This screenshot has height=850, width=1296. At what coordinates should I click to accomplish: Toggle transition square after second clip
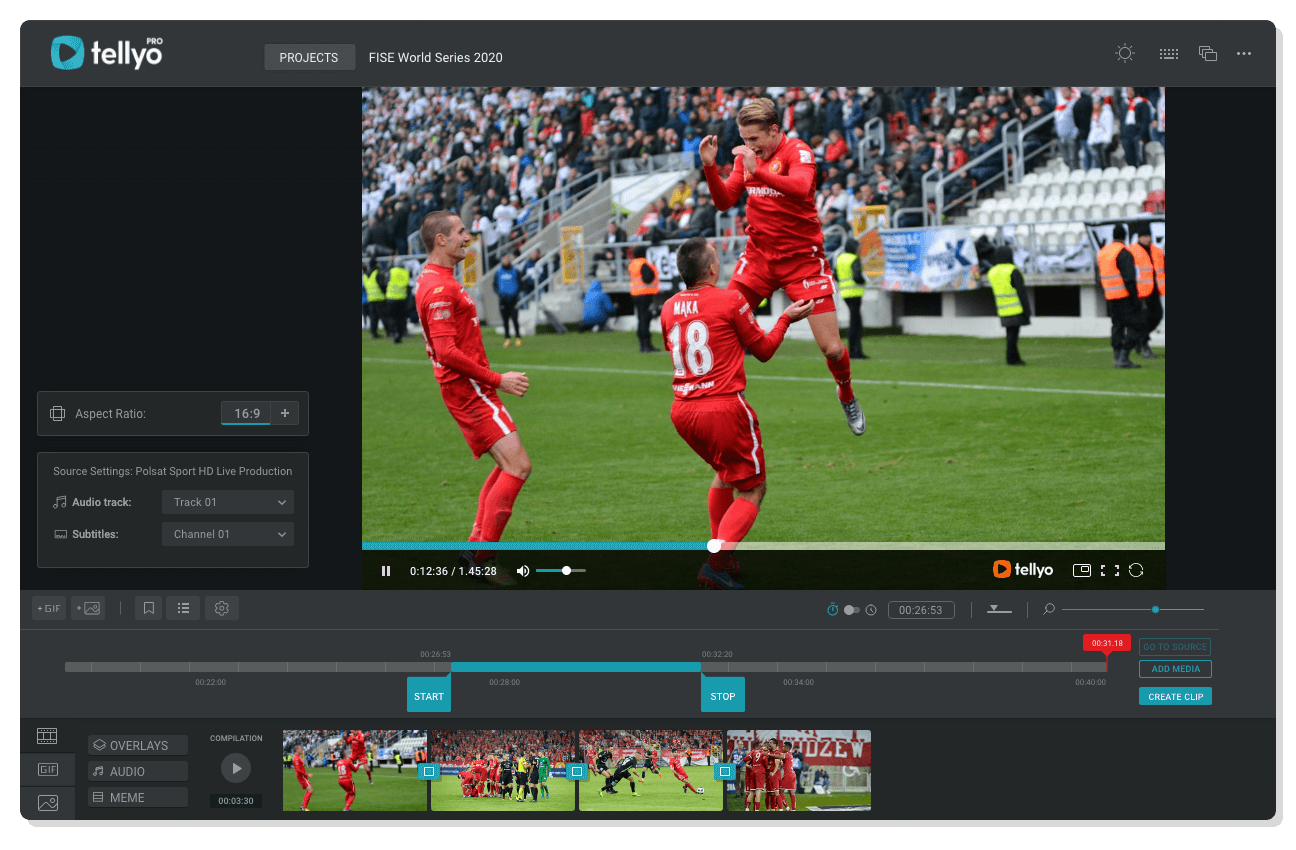[577, 772]
